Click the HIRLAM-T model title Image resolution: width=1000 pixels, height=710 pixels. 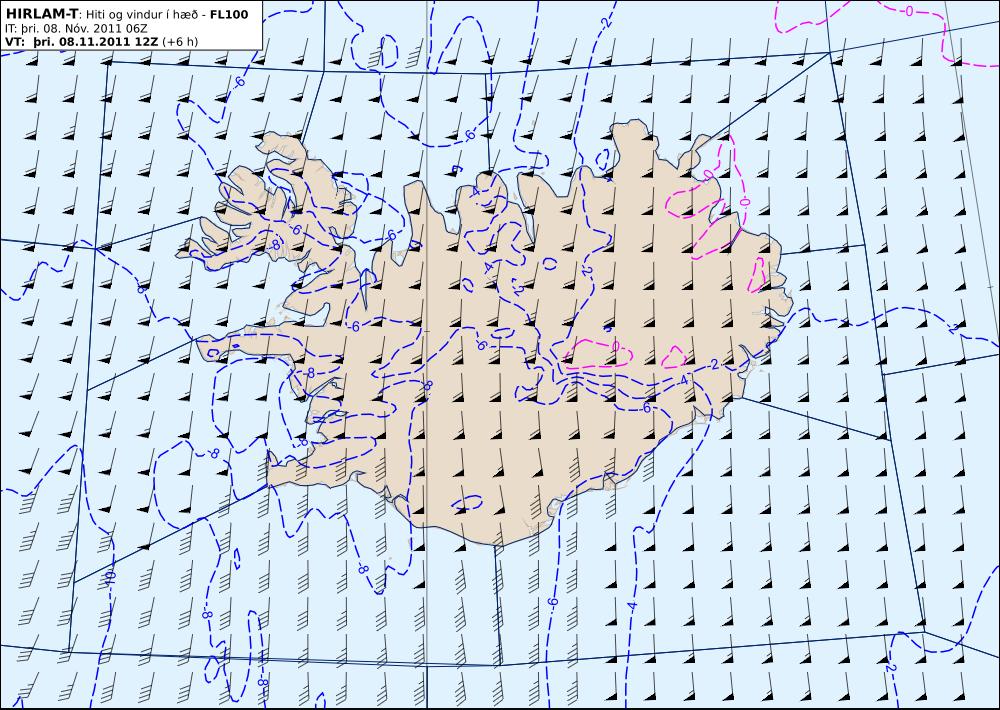pyautogui.click(x=42, y=14)
